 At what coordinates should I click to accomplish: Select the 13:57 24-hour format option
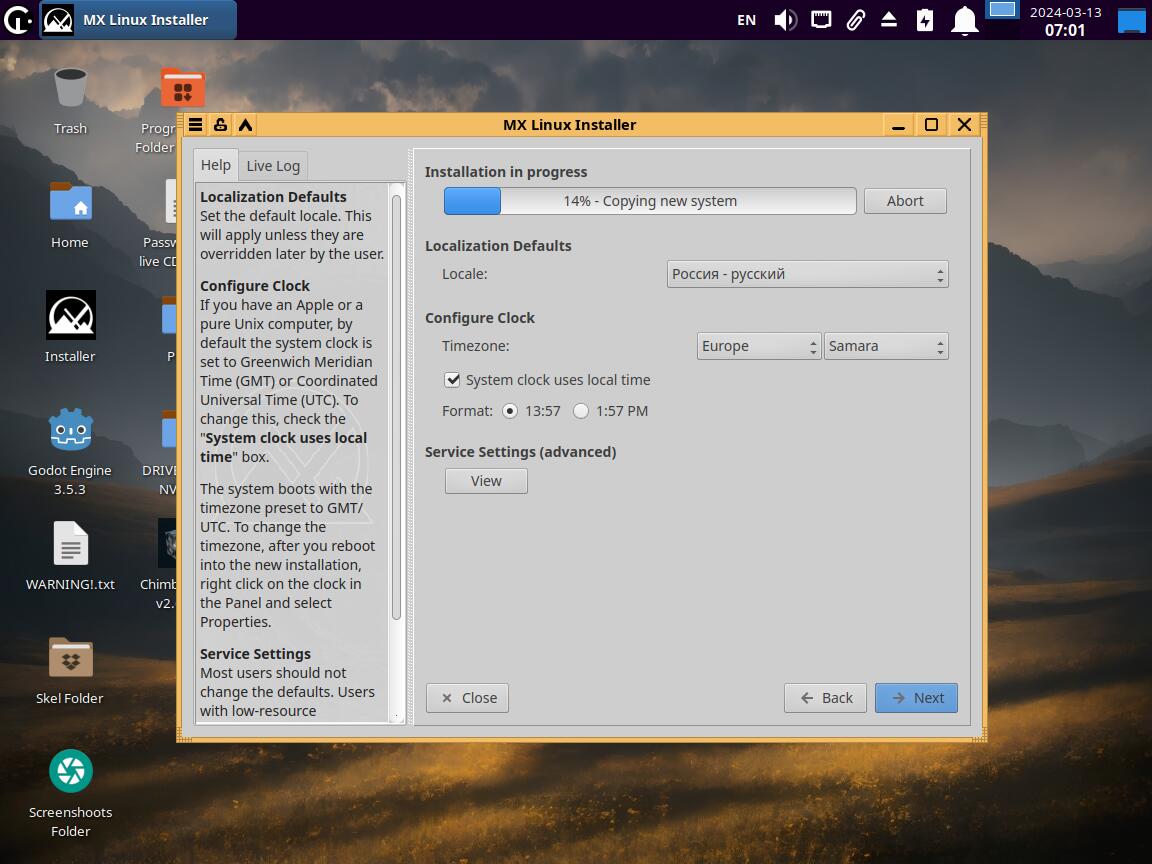pyautogui.click(x=510, y=411)
